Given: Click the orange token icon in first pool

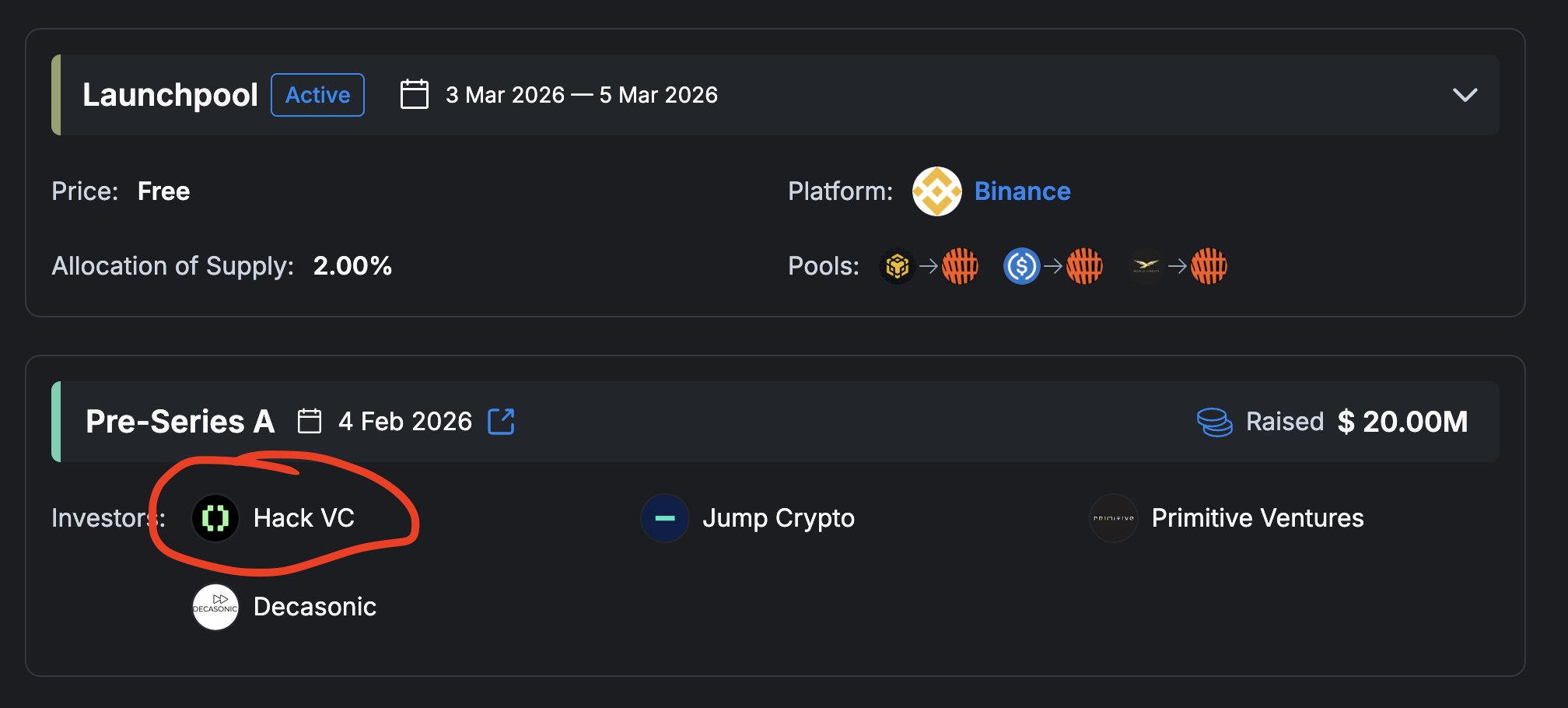Looking at the screenshot, I should point(960,266).
